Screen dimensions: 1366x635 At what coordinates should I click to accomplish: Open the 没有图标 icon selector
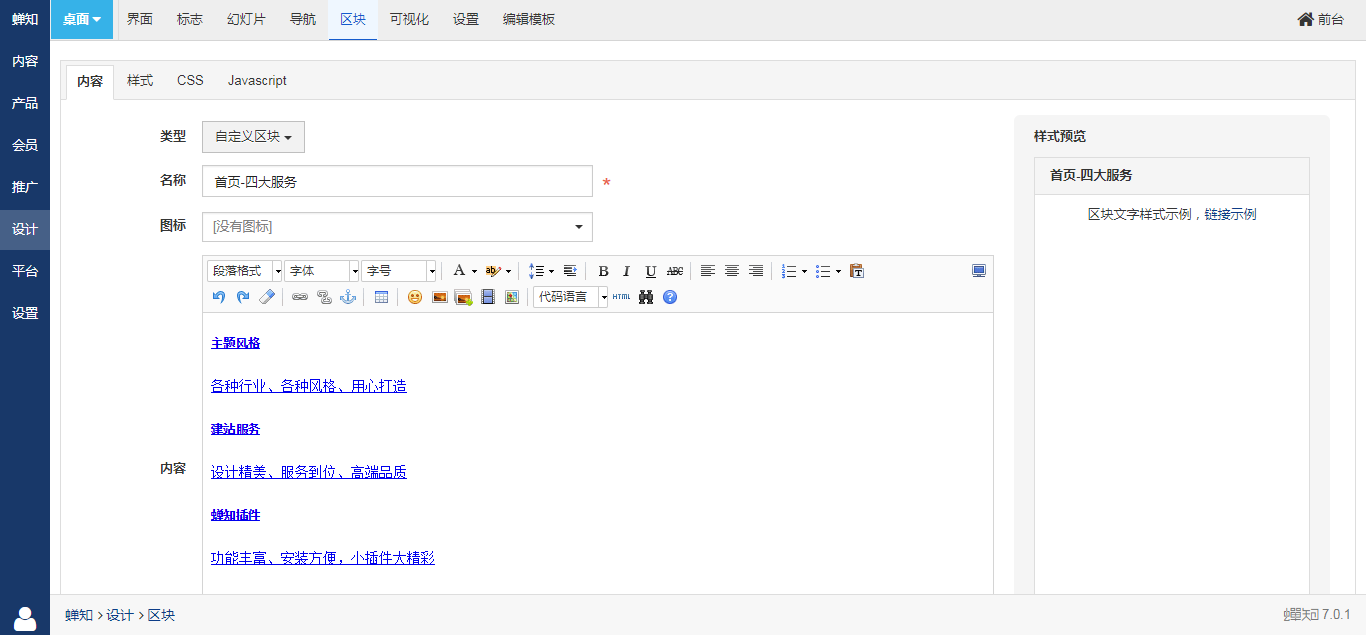(397, 227)
